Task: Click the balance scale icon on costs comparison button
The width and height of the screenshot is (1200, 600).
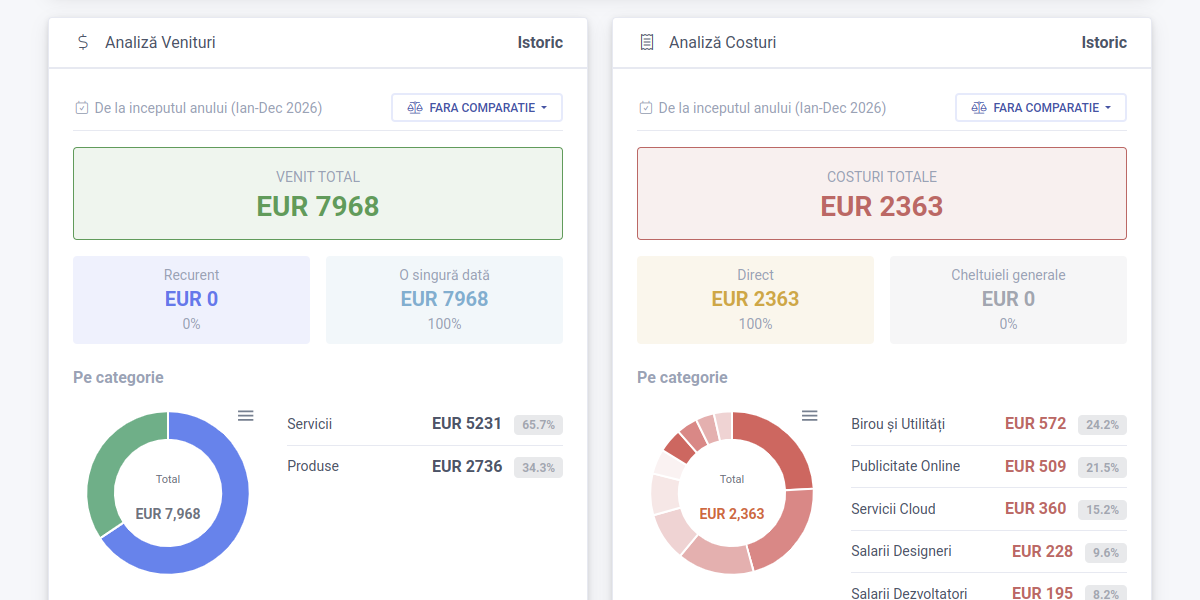Action: click(x=978, y=107)
